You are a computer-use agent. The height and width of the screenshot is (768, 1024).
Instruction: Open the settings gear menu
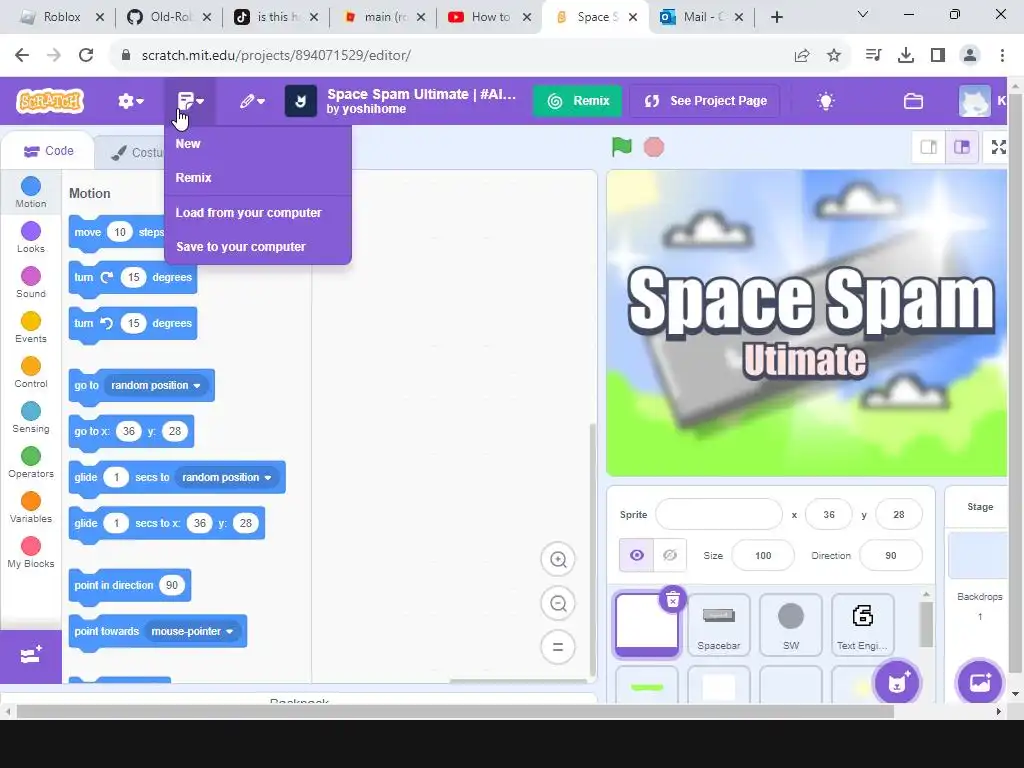(x=130, y=101)
